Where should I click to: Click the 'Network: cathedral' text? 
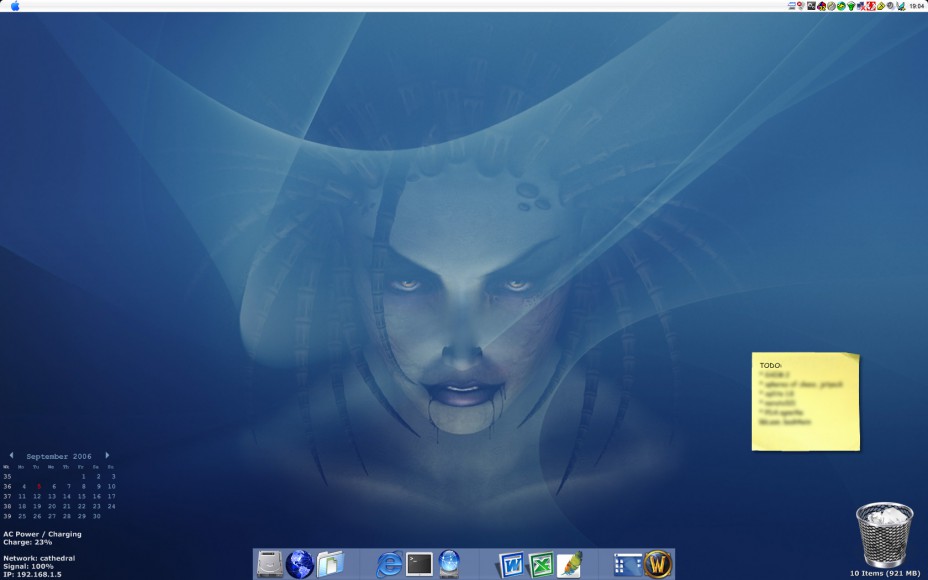pos(39,558)
